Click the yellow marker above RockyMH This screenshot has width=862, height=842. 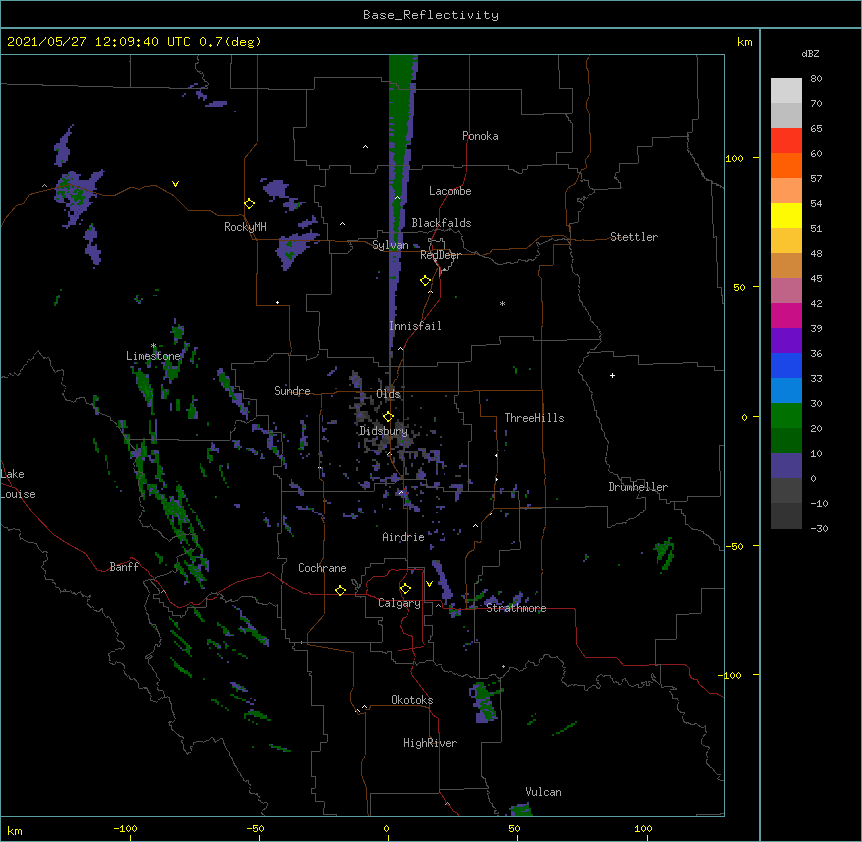(x=249, y=204)
